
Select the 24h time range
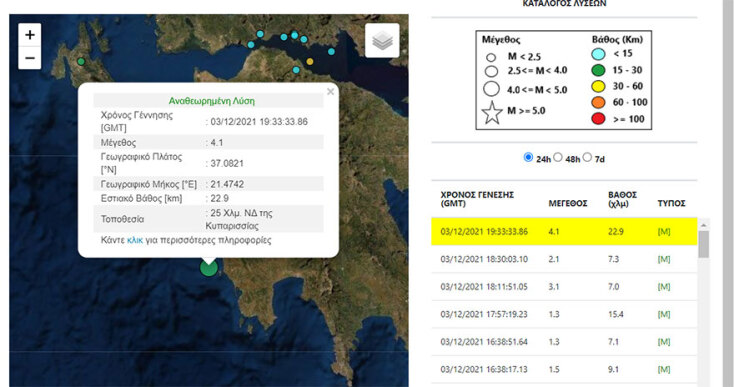(x=528, y=157)
